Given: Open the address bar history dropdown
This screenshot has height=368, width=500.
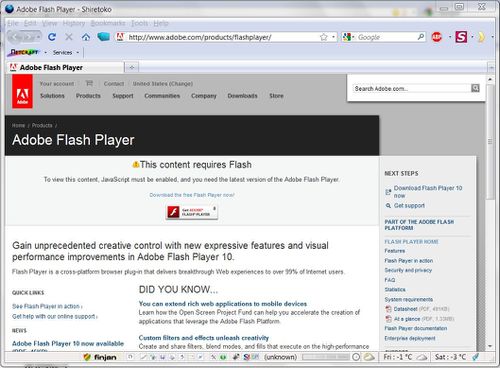Looking at the screenshot, I should (x=333, y=37).
